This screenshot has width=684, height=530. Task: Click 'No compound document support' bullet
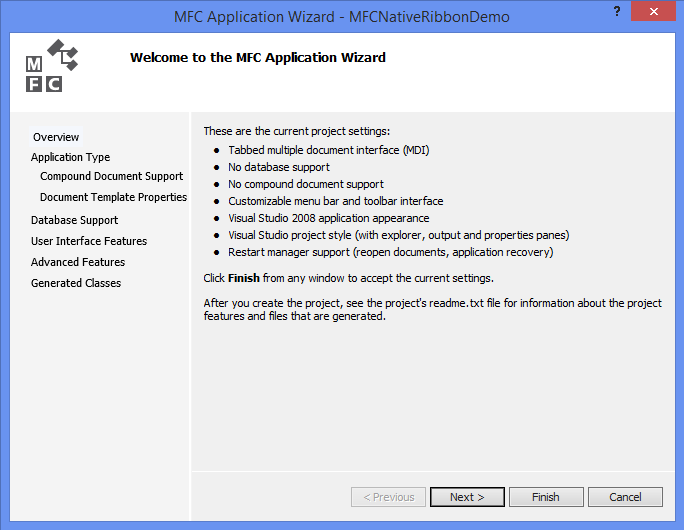click(306, 184)
